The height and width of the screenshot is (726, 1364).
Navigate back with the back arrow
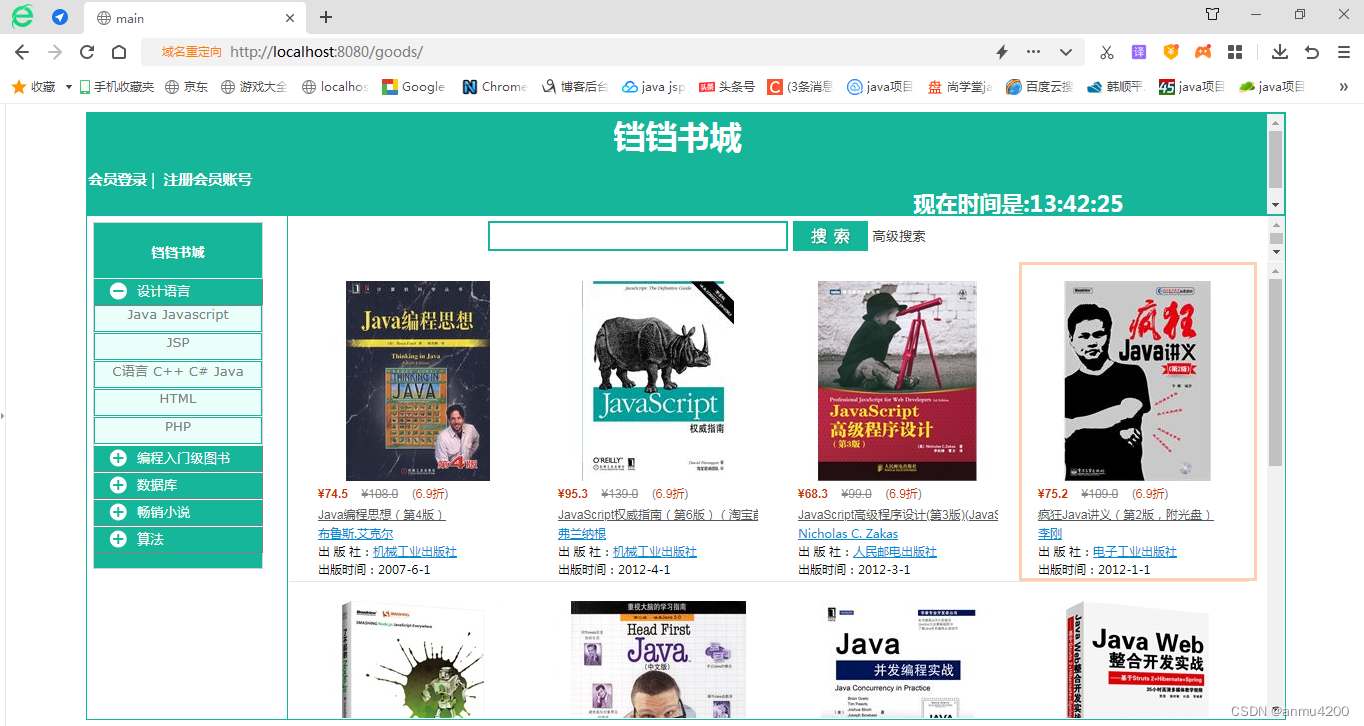pos(21,52)
